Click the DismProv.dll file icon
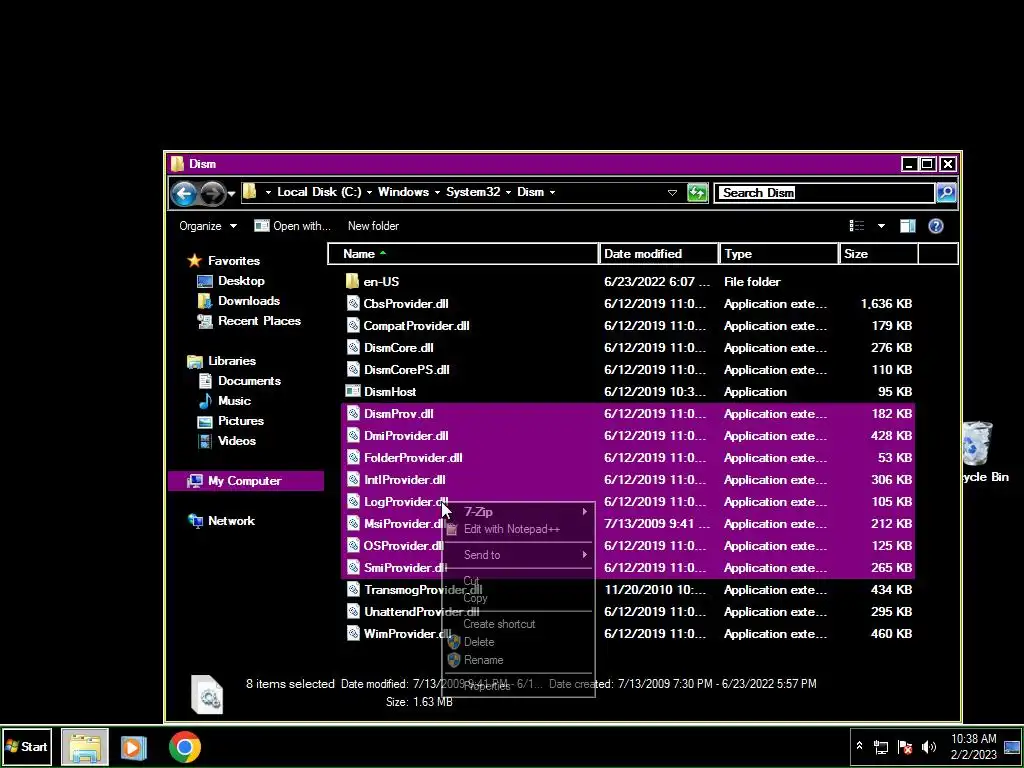 (353, 414)
